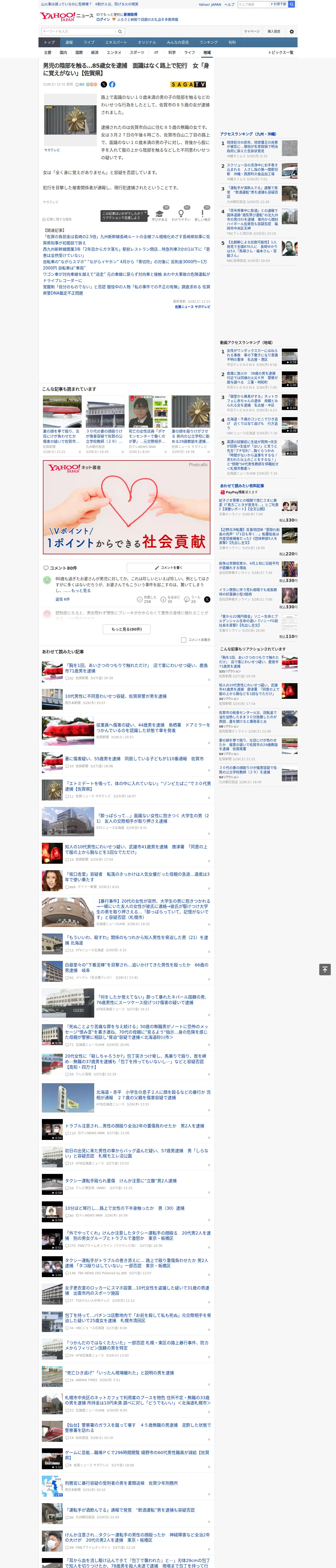Open video ranking item 女性がワンボックスカーにはねられる
This screenshot has width=336, height=1568.
coord(253,355)
